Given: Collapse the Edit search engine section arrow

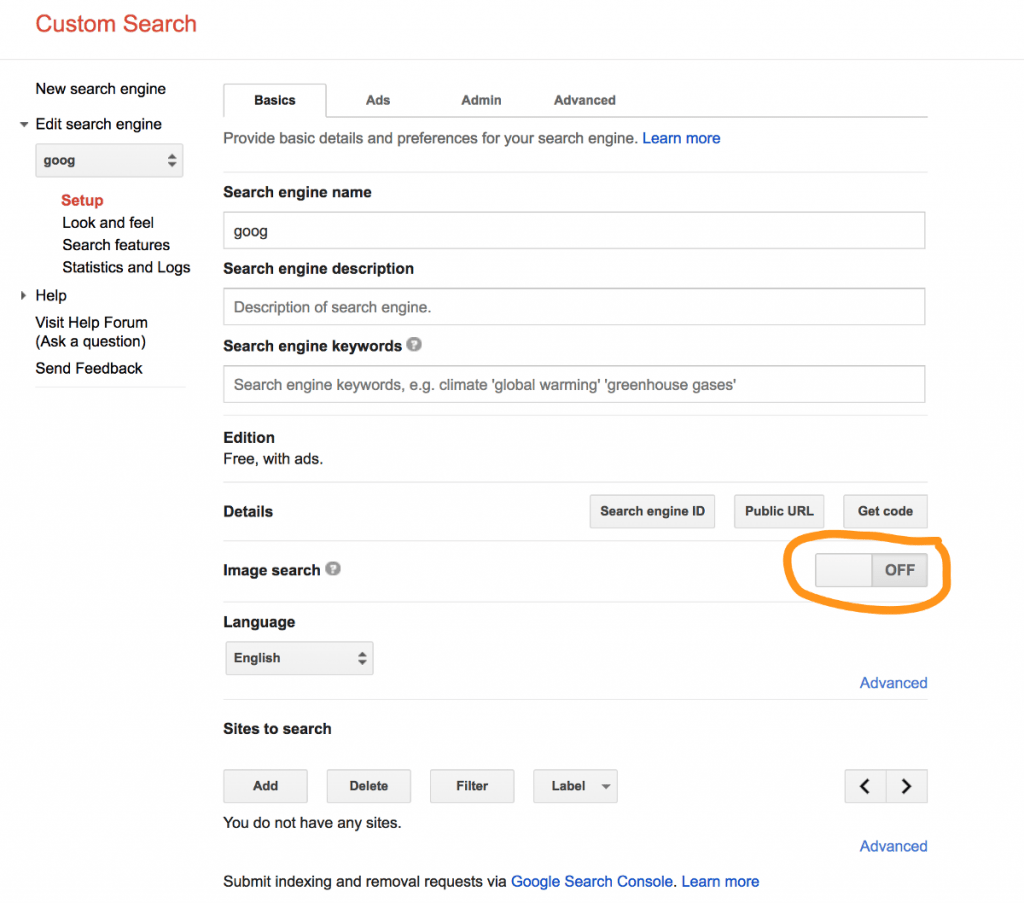Looking at the screenshot, I should [x=23, y=124].
